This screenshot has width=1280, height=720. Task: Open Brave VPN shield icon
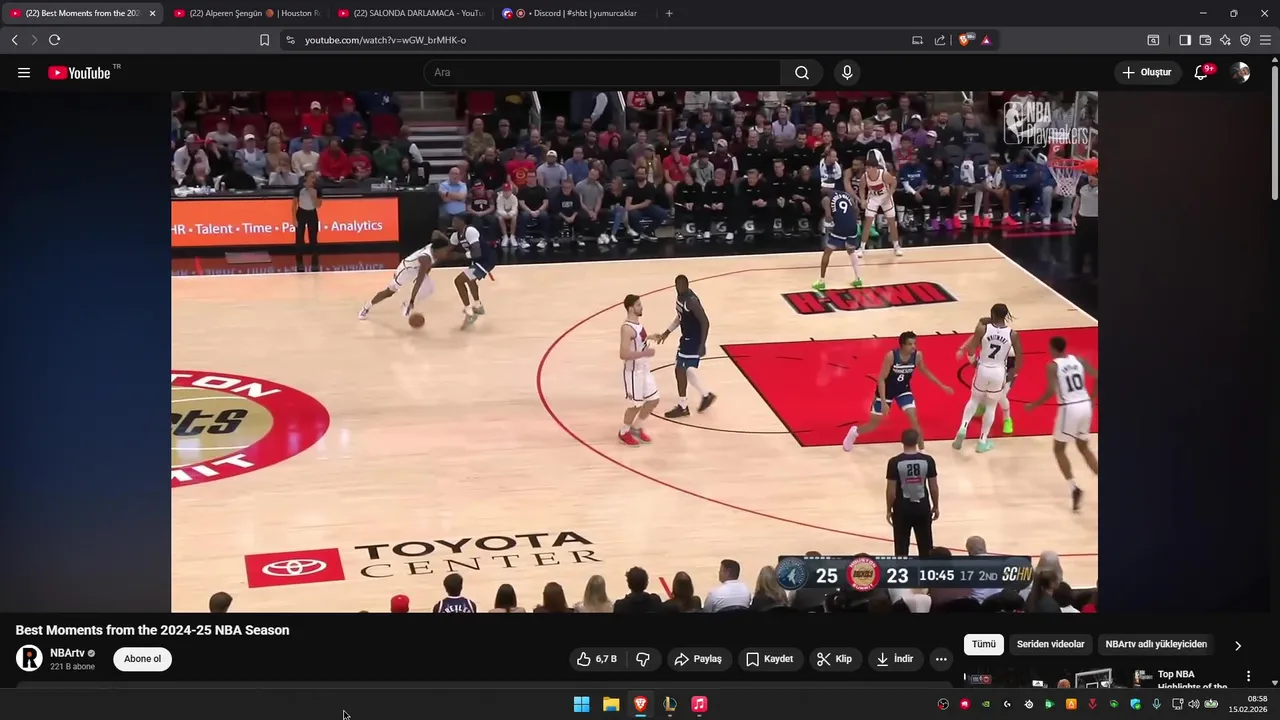point(1245,40)
